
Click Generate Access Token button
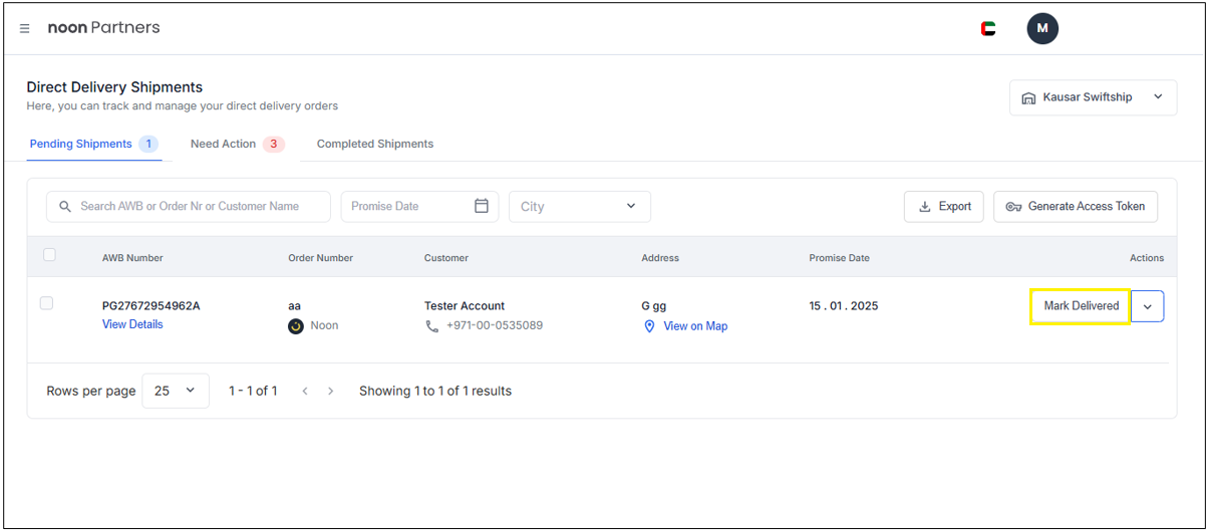1075,207
